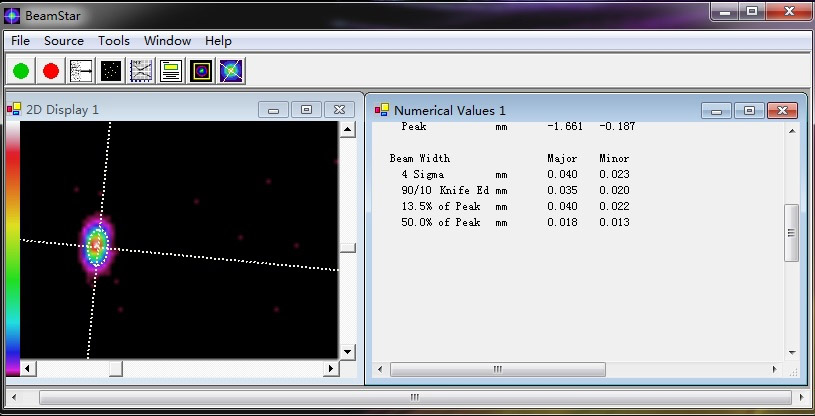Click the main window scroll left arrow
Viewport: 815px width, 416px height.
14,398
